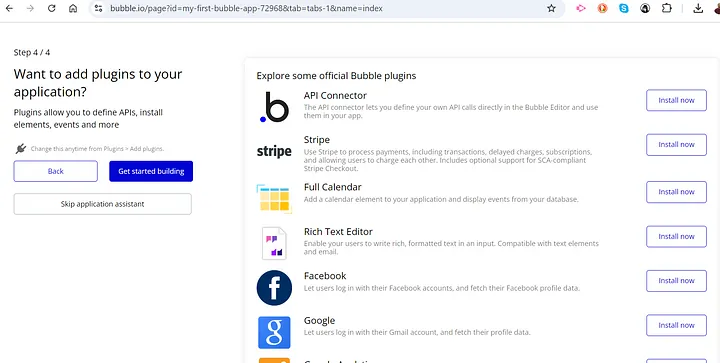
Task: Click the Stripe logo
Action: 274,151
